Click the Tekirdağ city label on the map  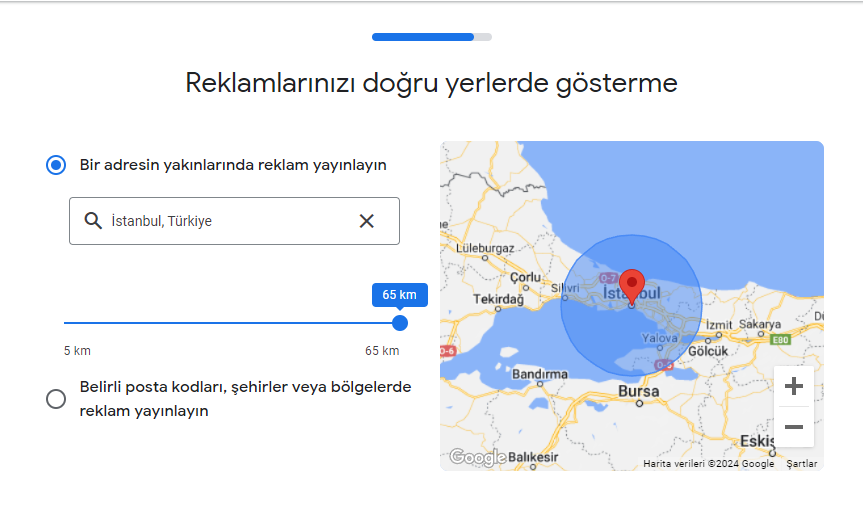coord(497,300)
